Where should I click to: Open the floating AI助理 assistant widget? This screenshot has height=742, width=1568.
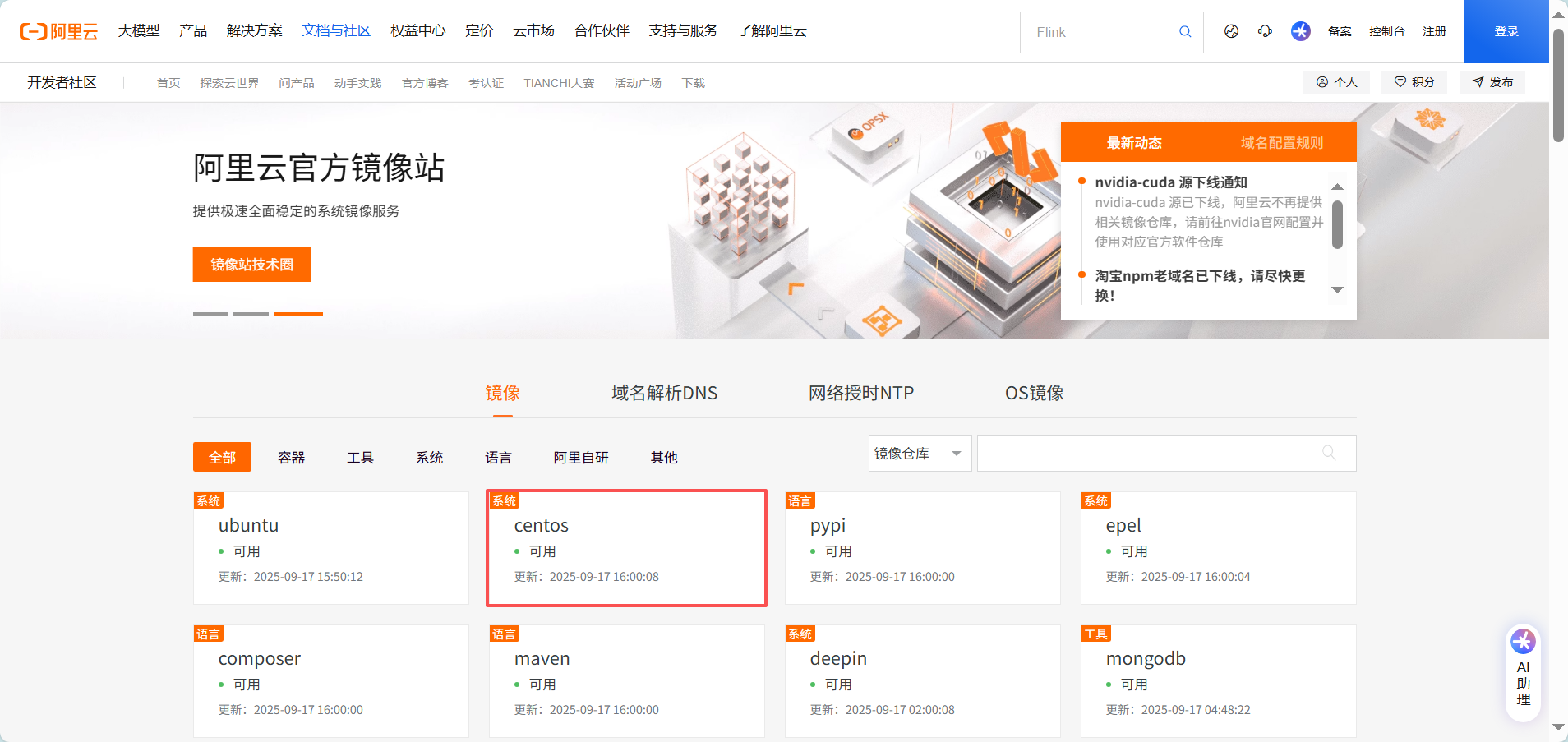tap(1523, 673)
